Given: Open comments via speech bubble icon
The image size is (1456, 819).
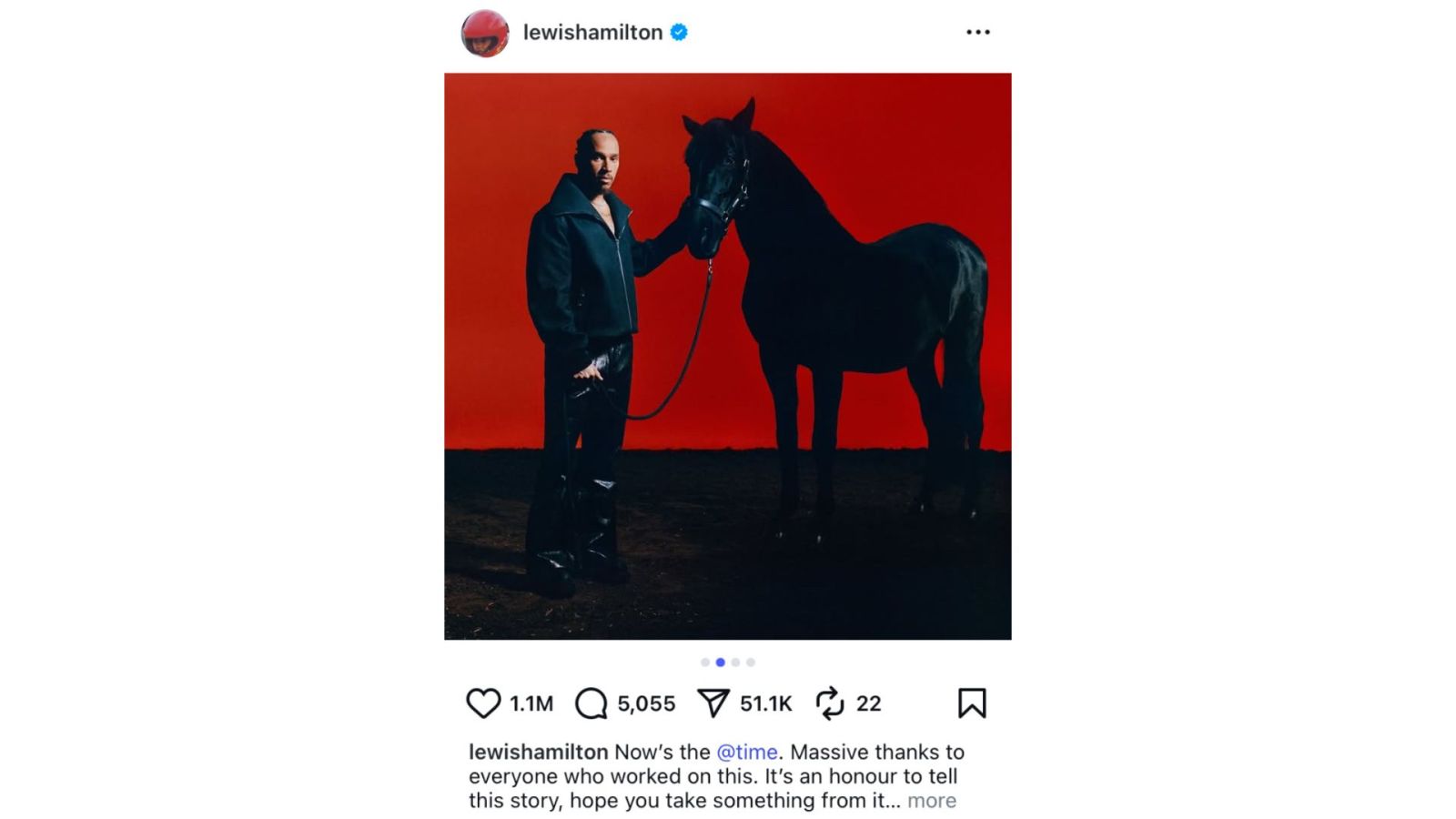Looking at the screenshot, I should 591,703.
